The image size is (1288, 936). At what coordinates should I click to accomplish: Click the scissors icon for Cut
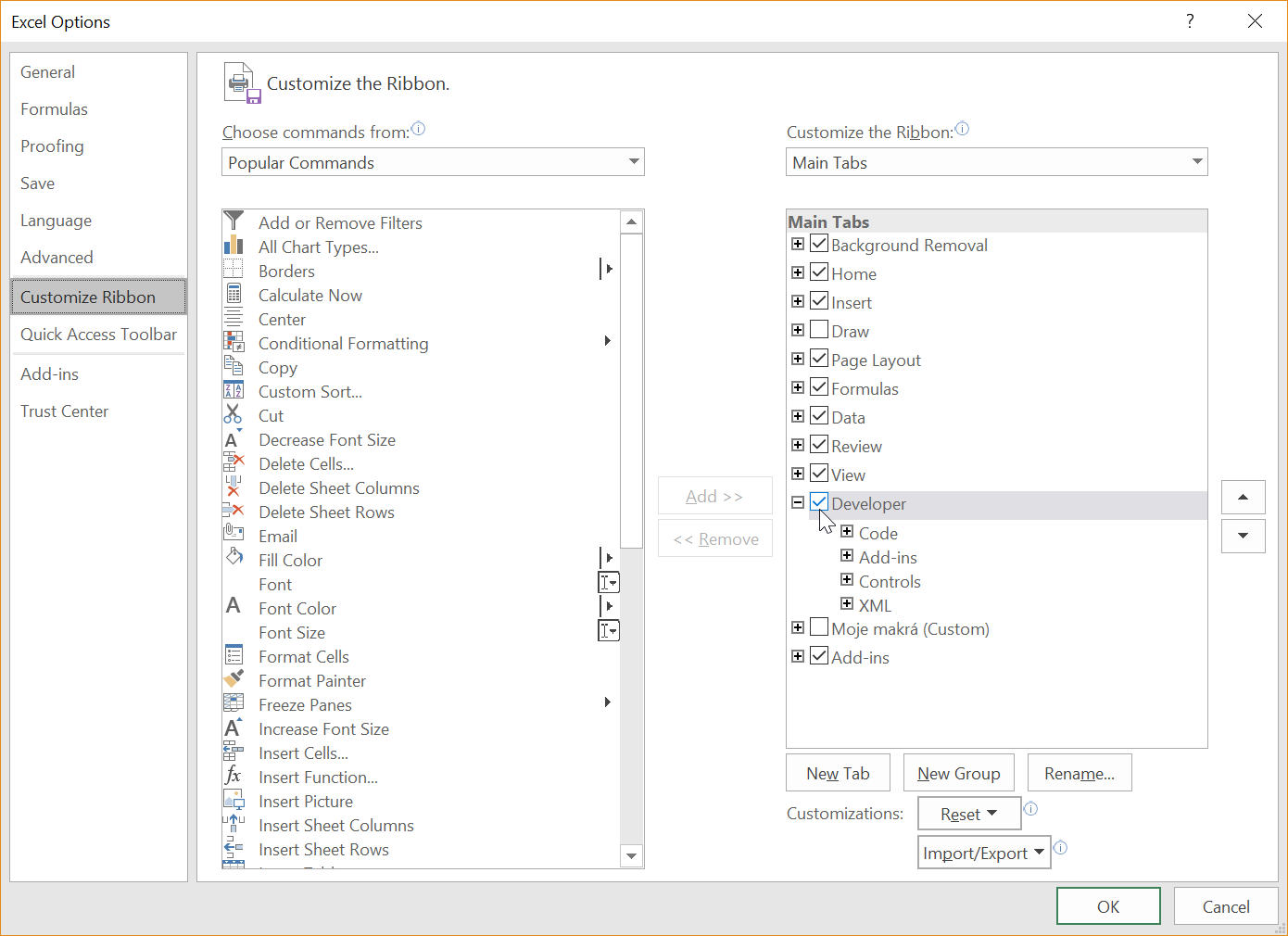tap(234, 414)
